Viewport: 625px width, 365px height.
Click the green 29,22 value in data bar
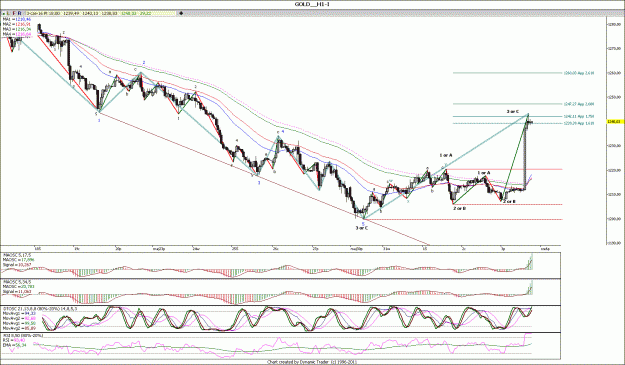click(x=146, y=13)
